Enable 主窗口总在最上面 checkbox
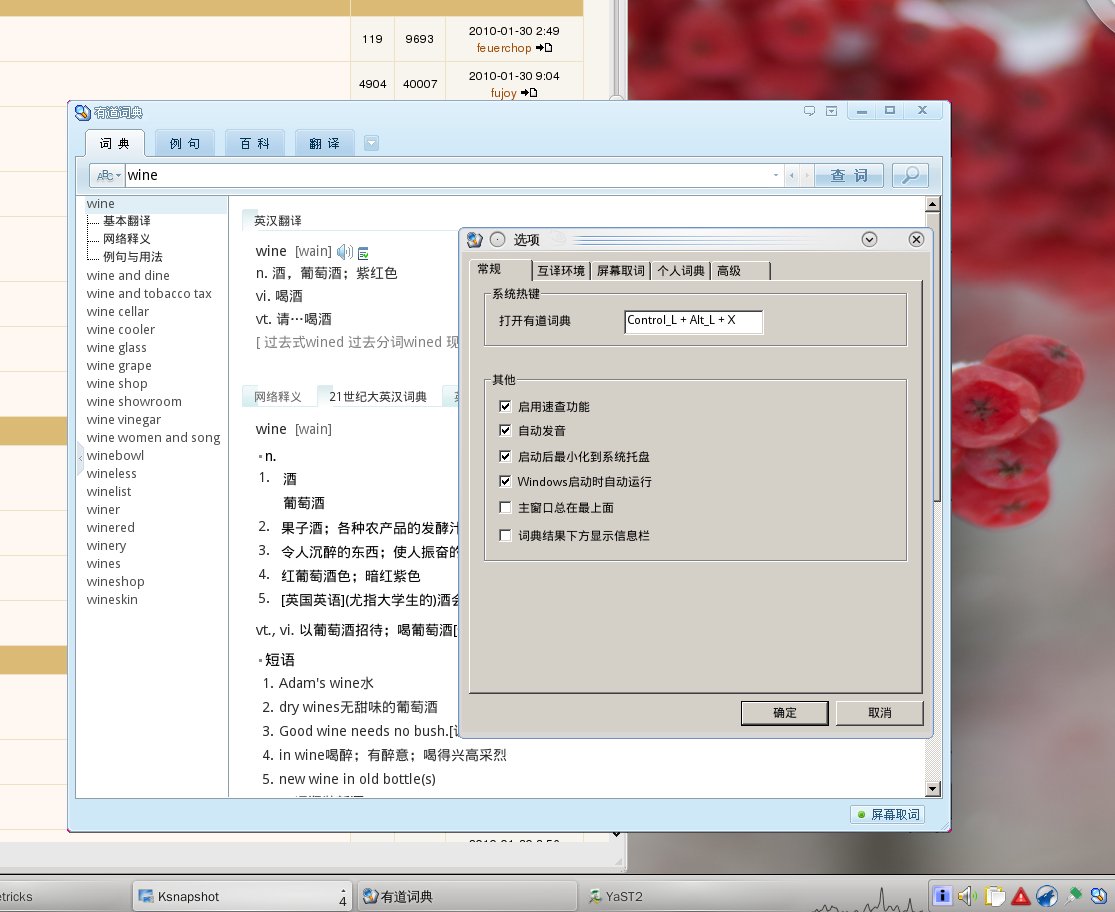 click(x=505, y=508)
